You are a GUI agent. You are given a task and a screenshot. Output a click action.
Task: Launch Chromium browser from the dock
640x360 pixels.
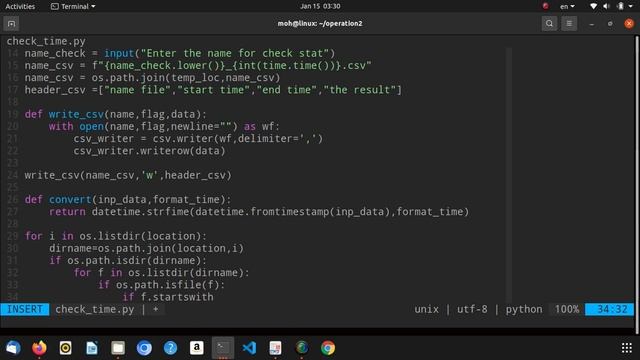(x=144, y=348)
